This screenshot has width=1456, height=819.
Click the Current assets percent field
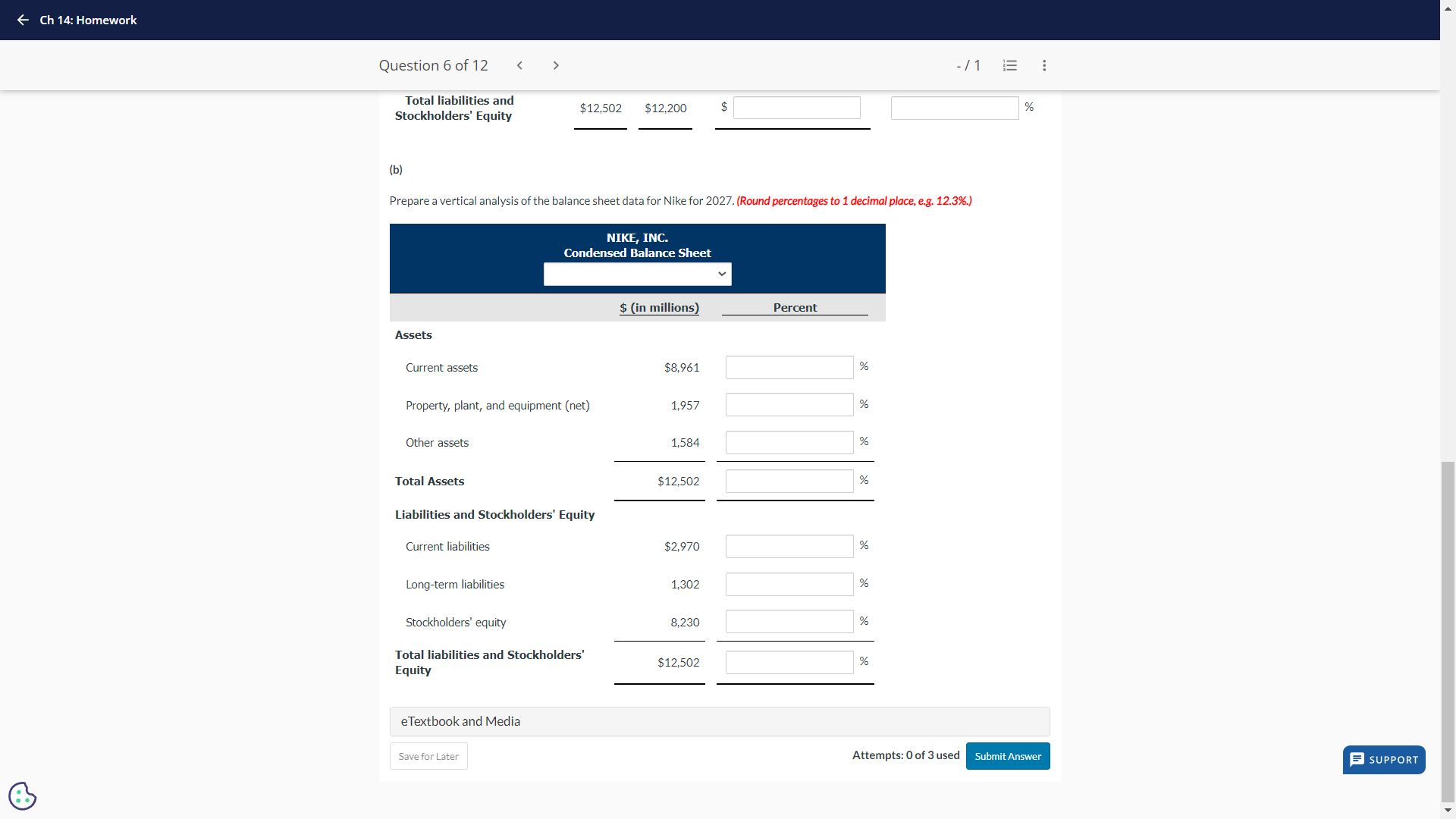click(789, 368)
